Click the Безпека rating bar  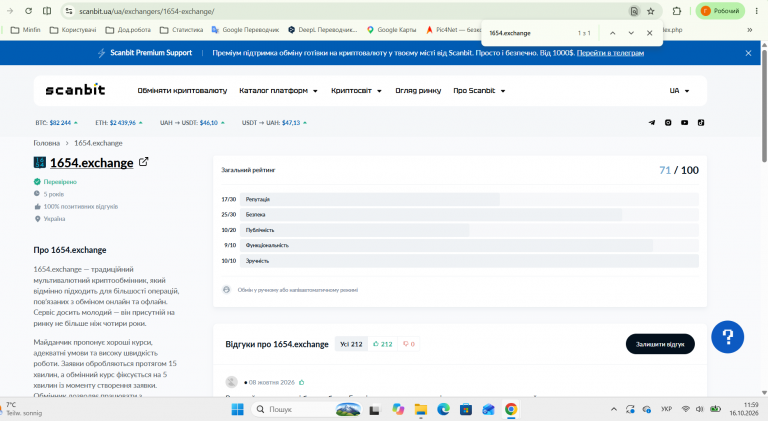(469, 214)
